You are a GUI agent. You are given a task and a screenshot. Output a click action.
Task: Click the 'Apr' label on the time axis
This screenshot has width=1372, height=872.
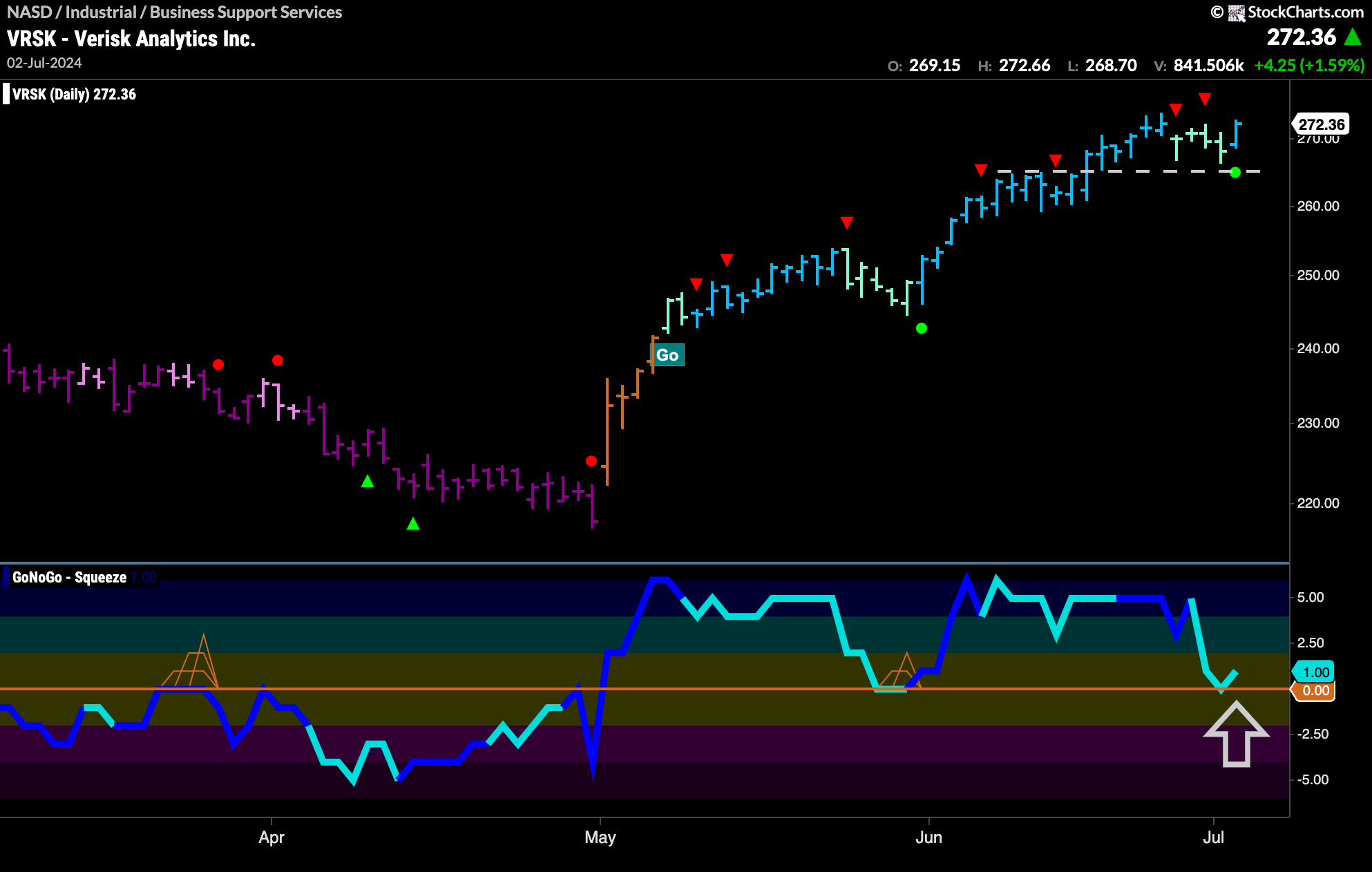point(271,837)
